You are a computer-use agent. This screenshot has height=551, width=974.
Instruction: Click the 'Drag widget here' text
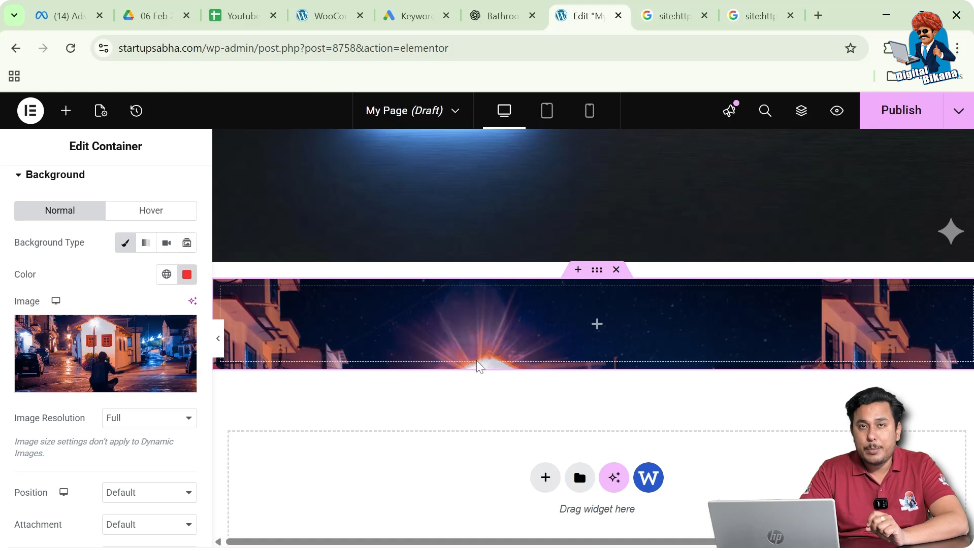point(597,509)
